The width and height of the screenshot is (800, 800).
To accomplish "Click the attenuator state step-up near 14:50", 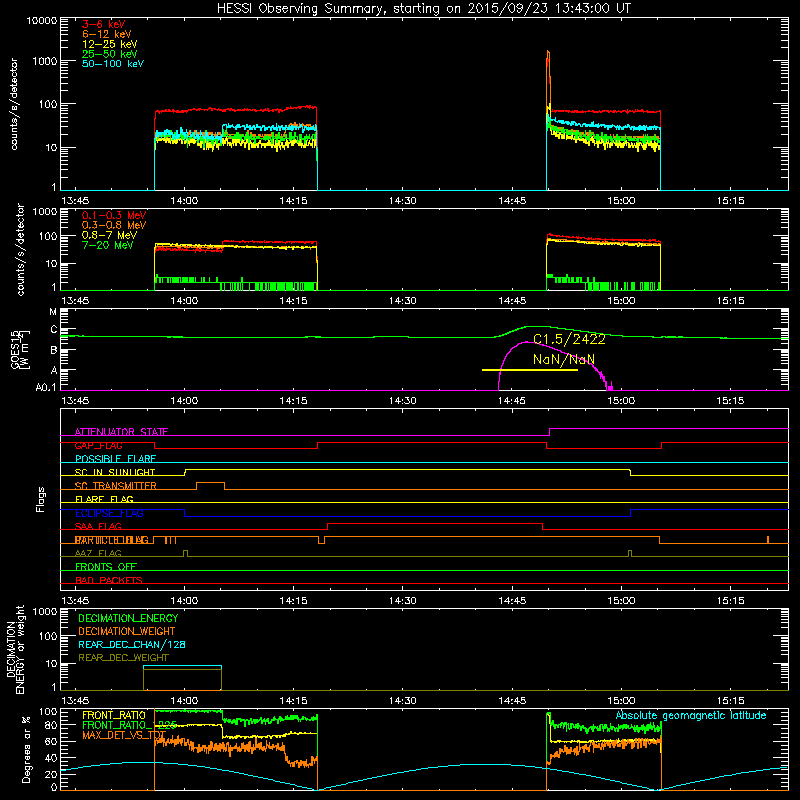I will point(549,432).
